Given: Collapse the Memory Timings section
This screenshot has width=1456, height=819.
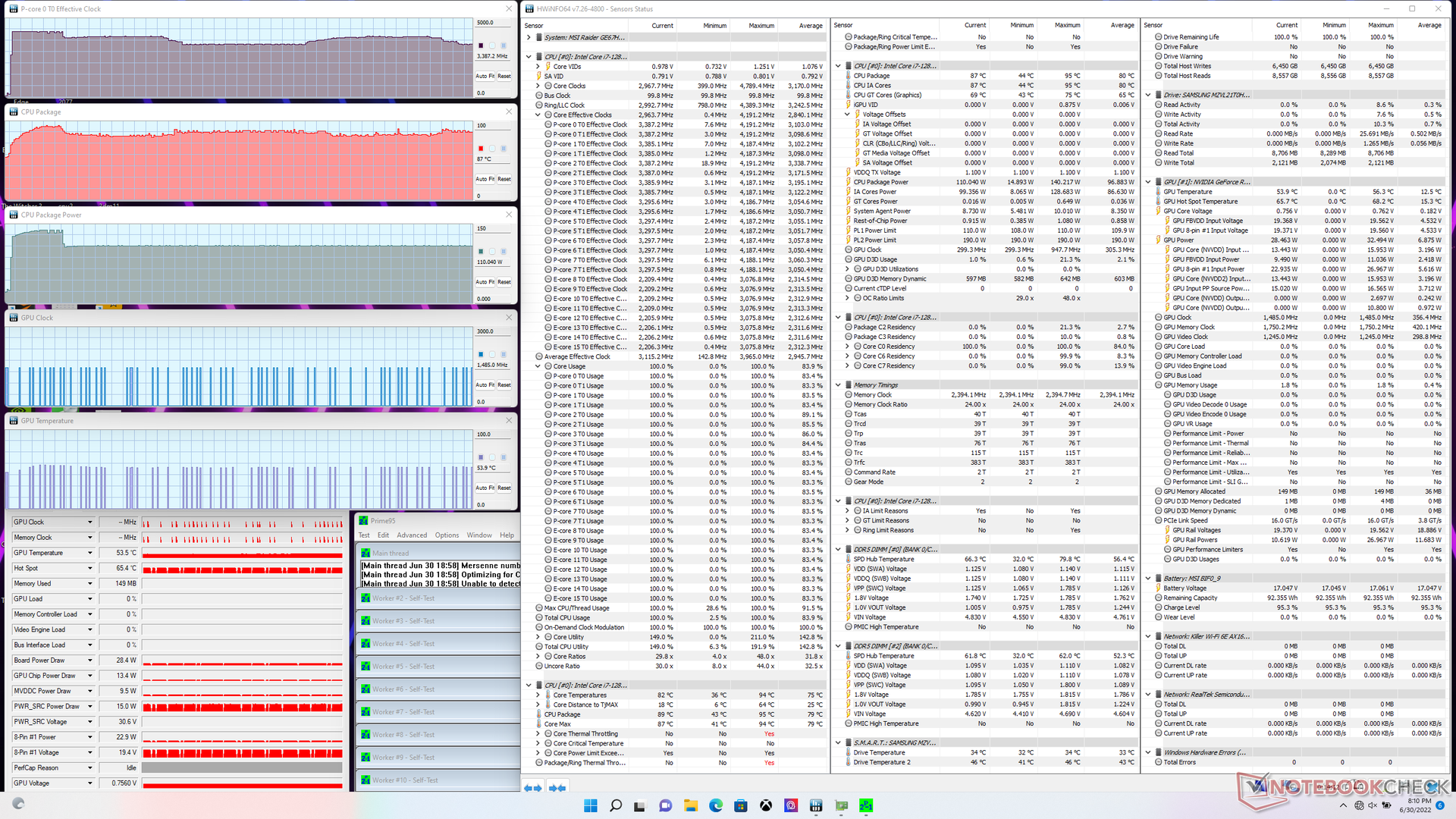Looking at the screenshot, I should click(838, 385).
